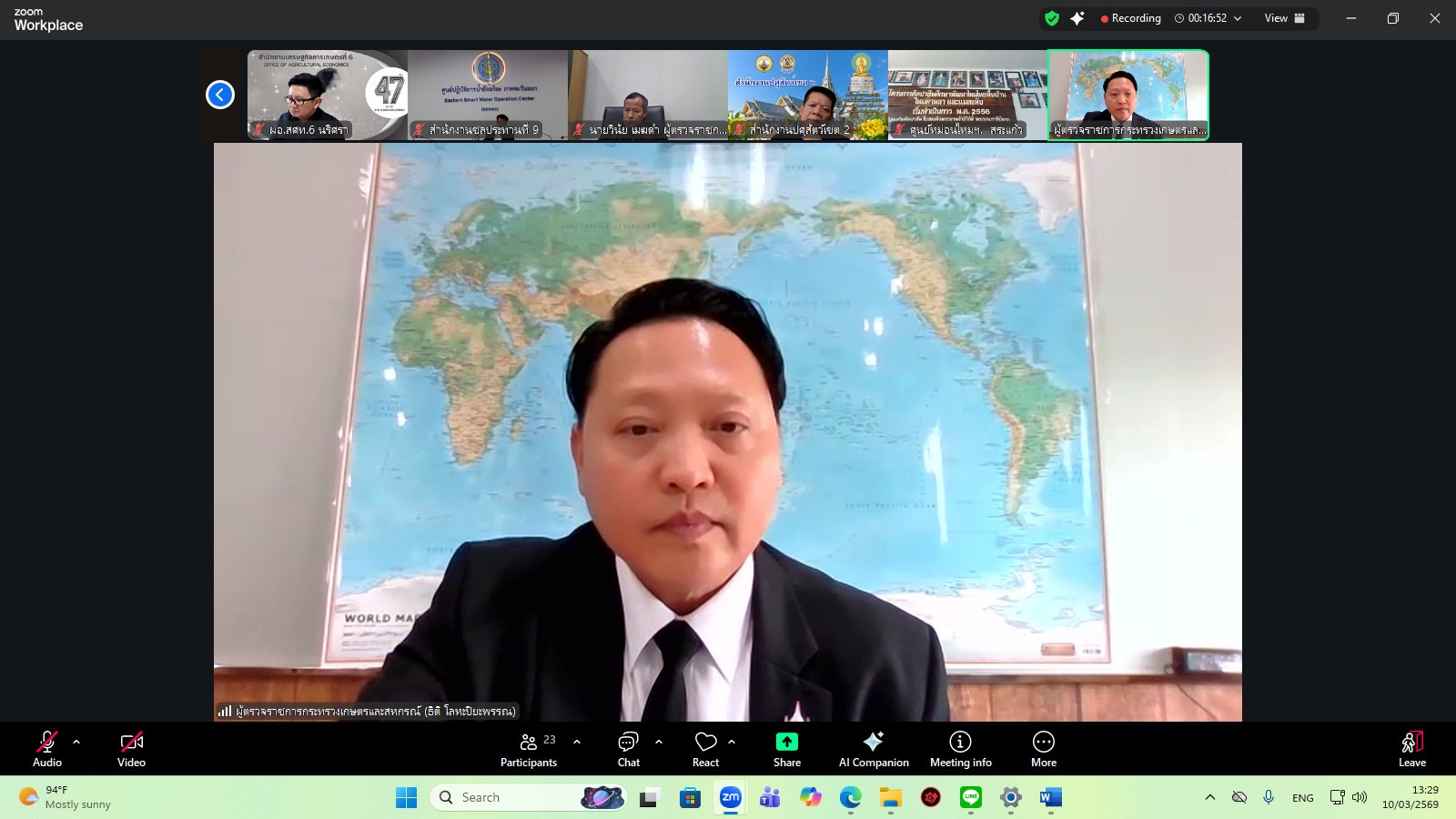This screenshot has height=819, width=1456.
Task: Click the green encryption shield icon
Action: (1052, 18)
